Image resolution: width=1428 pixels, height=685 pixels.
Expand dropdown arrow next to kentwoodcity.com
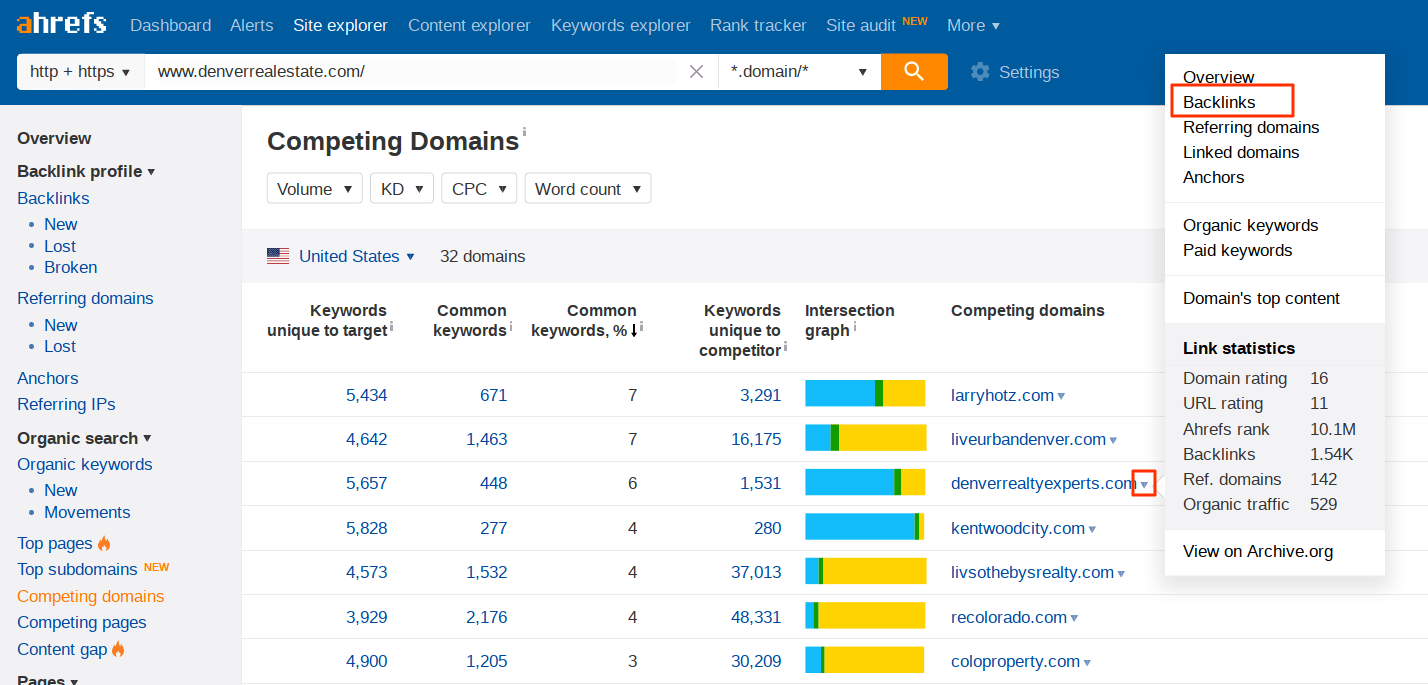[x=1092, y=529]
